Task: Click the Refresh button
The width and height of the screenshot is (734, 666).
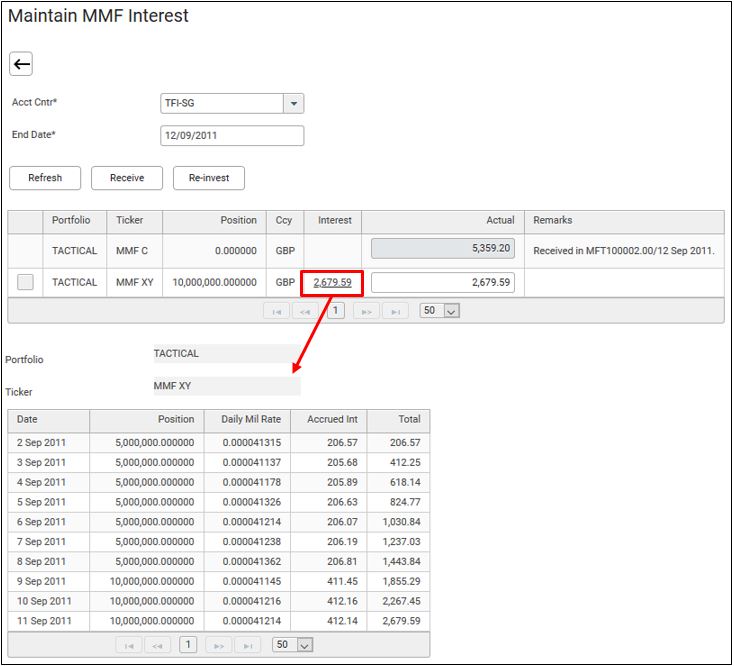Action: click(x=45, y=178)
